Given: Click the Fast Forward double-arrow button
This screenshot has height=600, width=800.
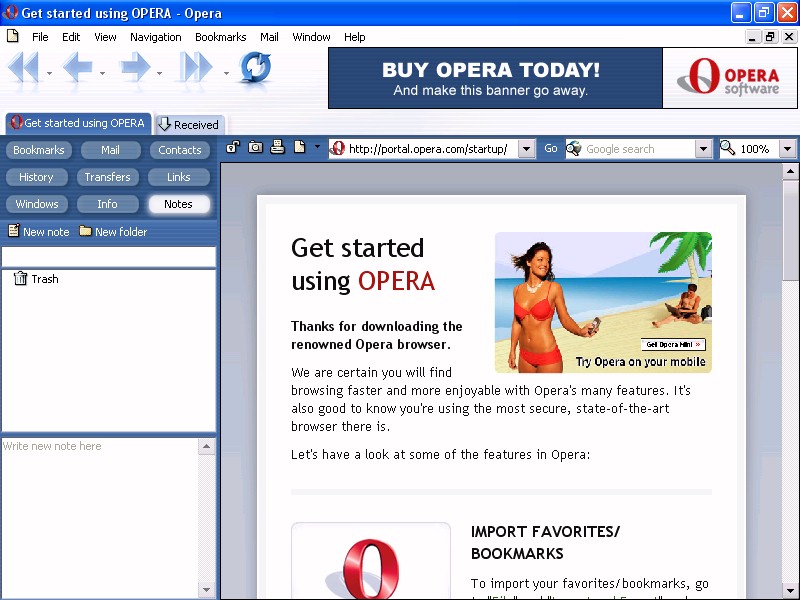Looking at the screenshot, I should pos(196,67).
